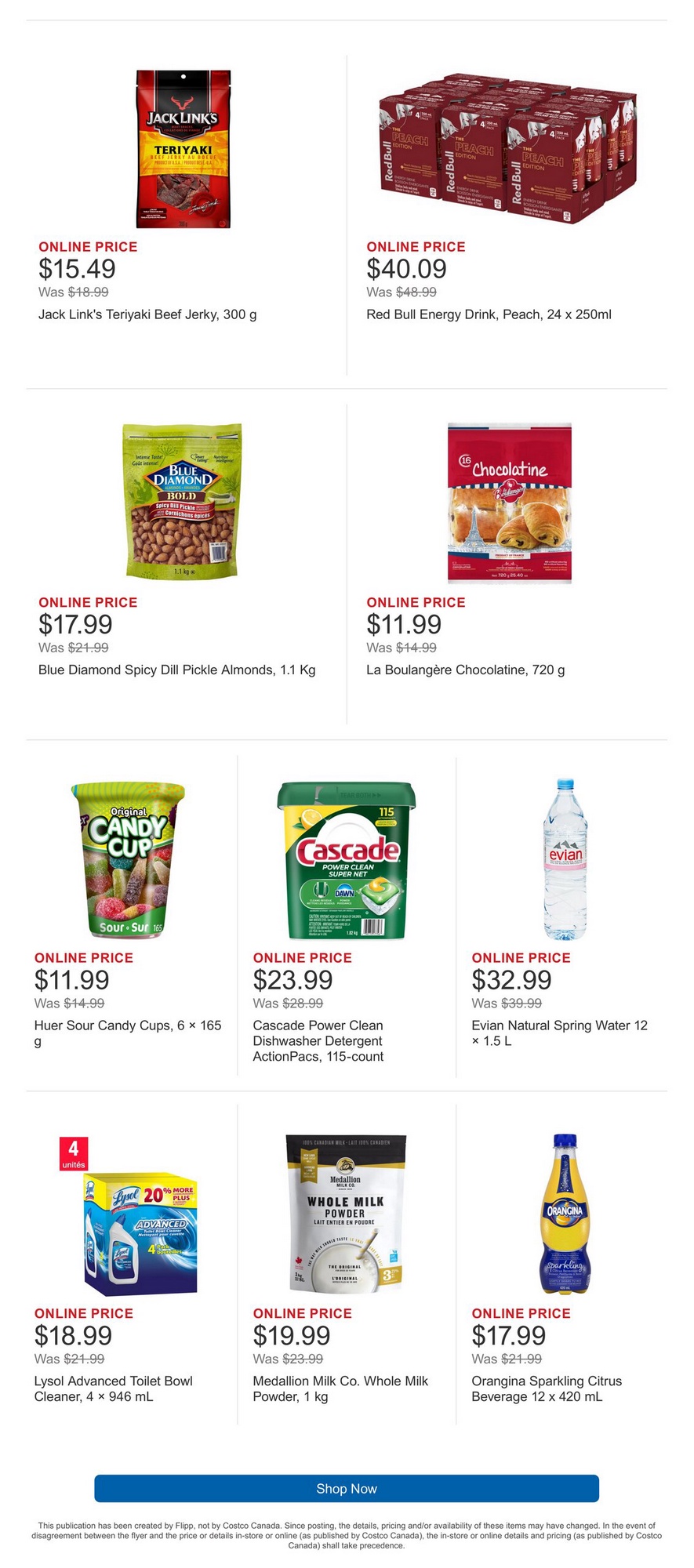
Task: Click the La Boulangère Chocolatine package image
Action: pos(510,503)
